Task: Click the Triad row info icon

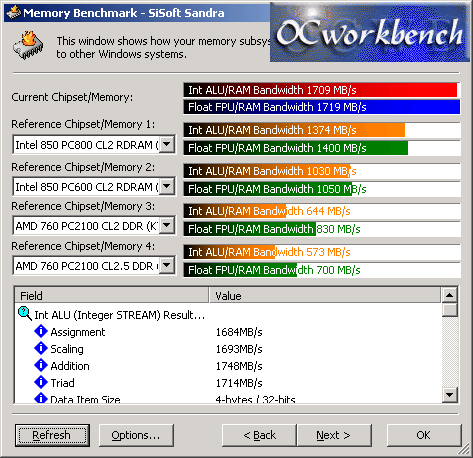Action: (x=41, y=382)
